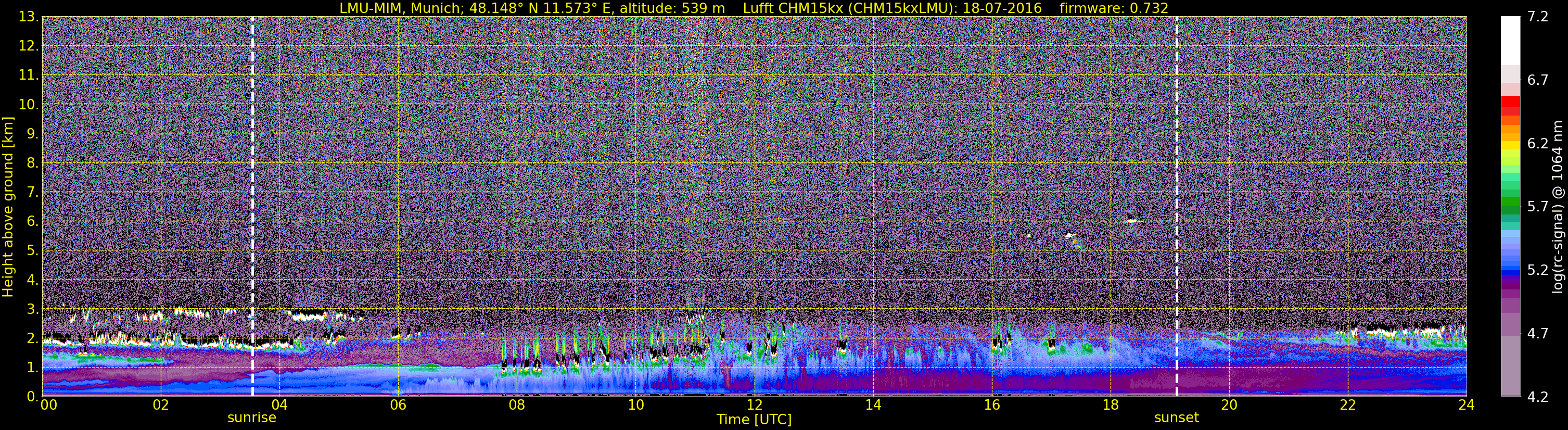
Task: Click the isolated white cloud echo near 6 km
Action: [x=1131, y=221]
